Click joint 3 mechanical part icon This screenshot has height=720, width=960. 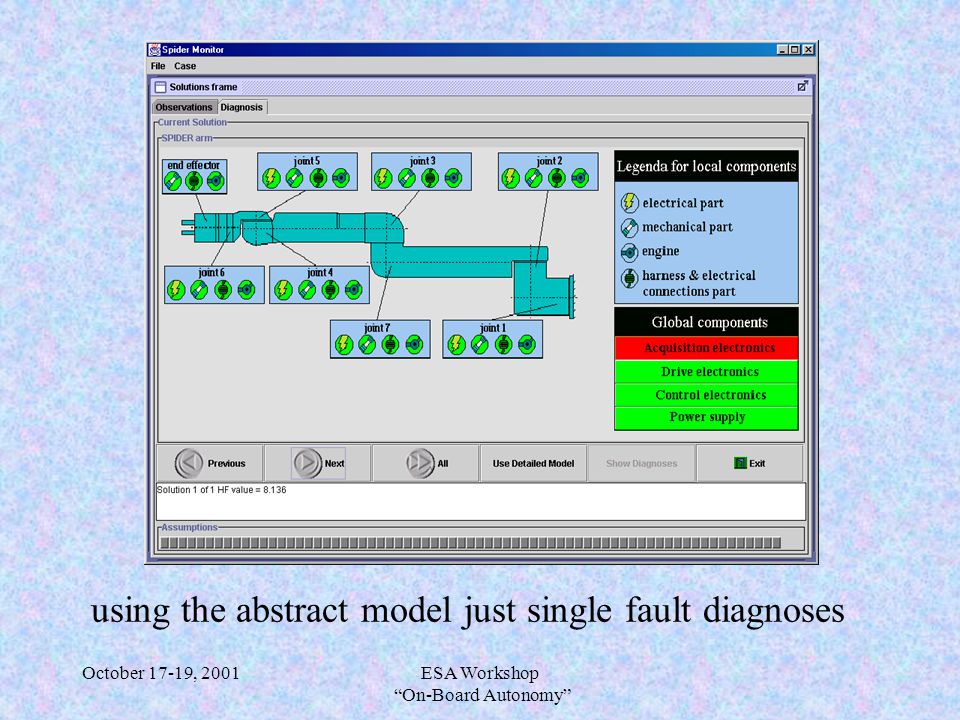[x=407, y=178]
